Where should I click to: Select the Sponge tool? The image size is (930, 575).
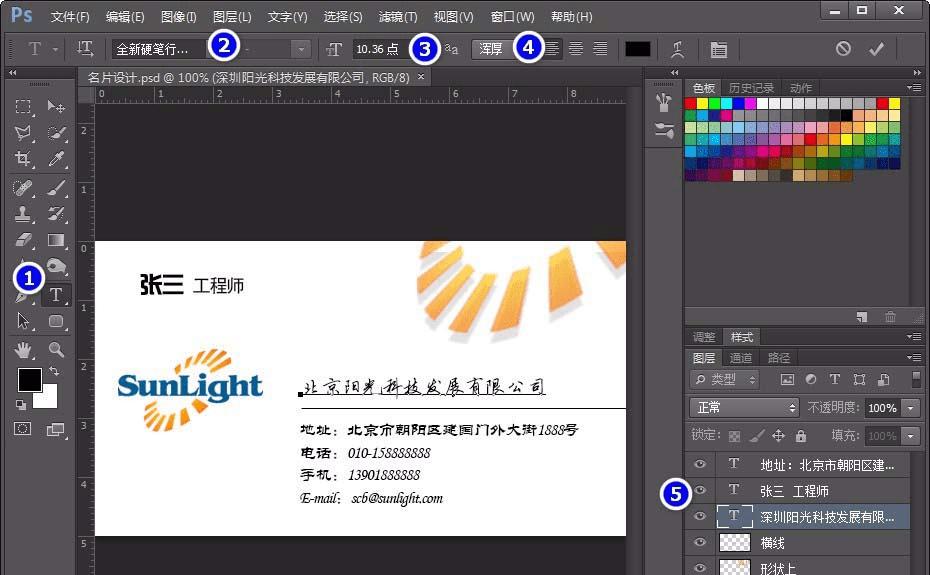click(x=56, y=265)
